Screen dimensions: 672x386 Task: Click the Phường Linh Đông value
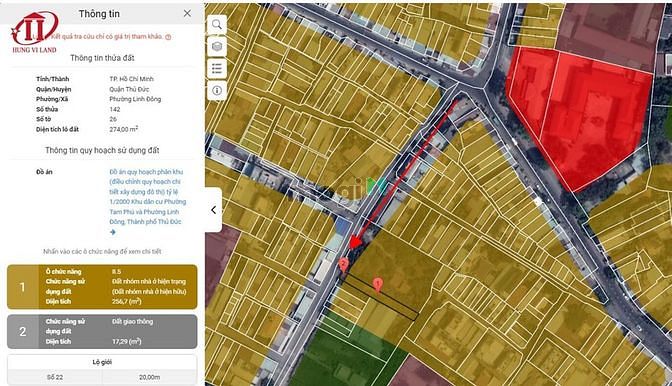[x=135, y=99]
